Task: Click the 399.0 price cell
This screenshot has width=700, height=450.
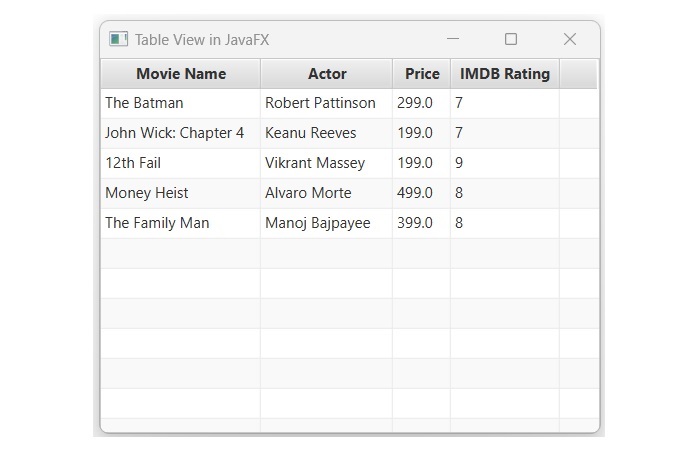Action: [415, 223]
